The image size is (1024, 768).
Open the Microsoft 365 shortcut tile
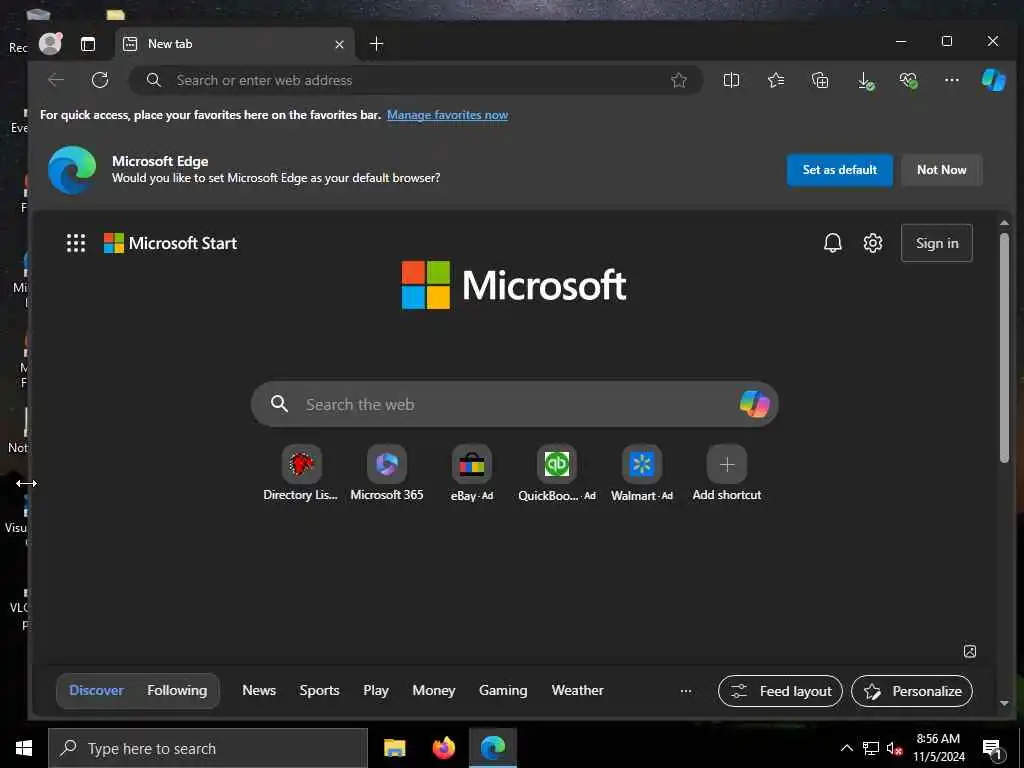[x=387, y=473]
